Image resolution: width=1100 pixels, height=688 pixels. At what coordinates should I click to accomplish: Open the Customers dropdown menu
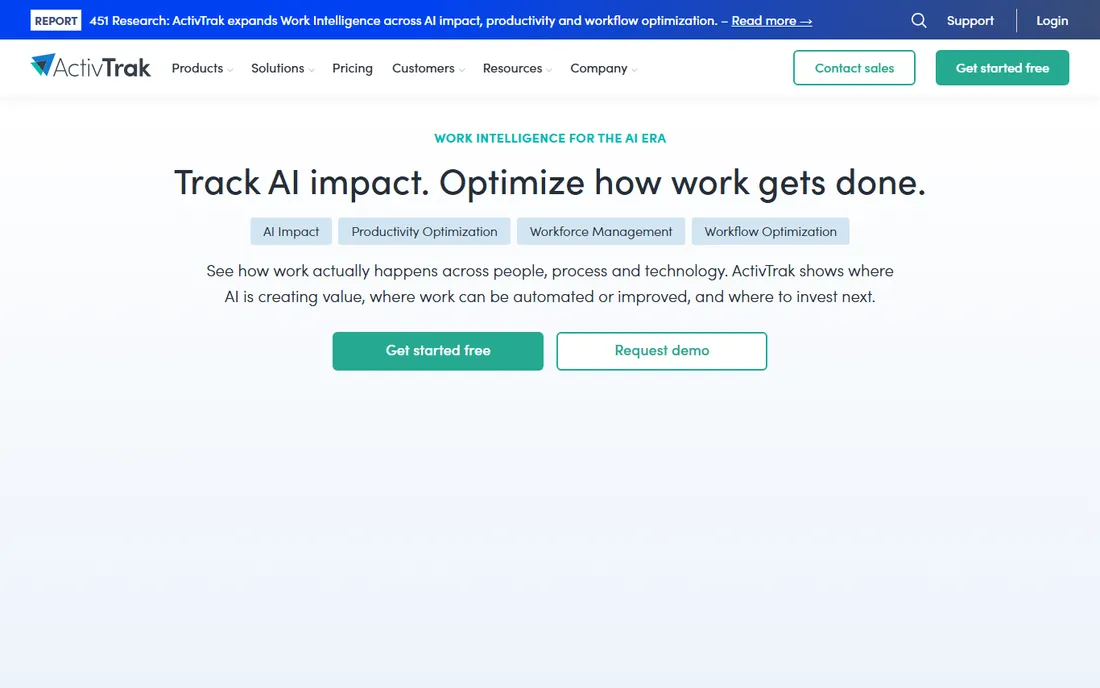(x=428, y=68)
